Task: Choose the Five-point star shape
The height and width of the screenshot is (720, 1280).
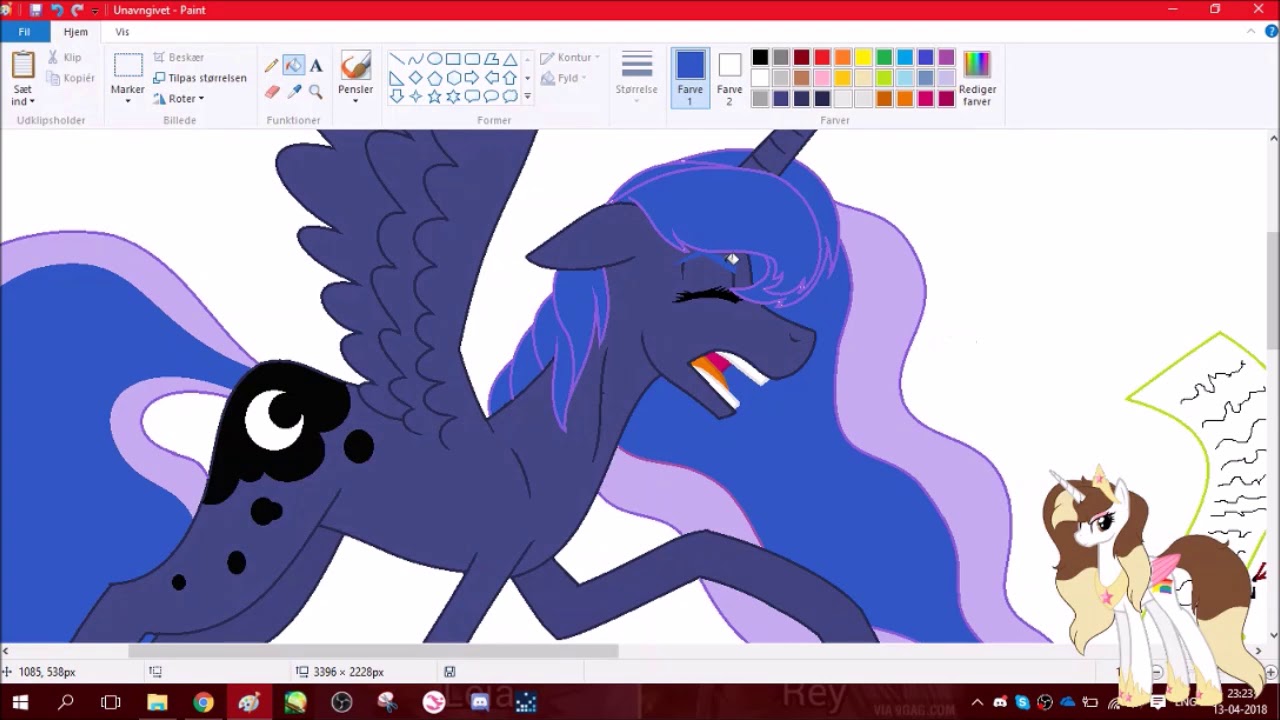Action: (434, 97)
